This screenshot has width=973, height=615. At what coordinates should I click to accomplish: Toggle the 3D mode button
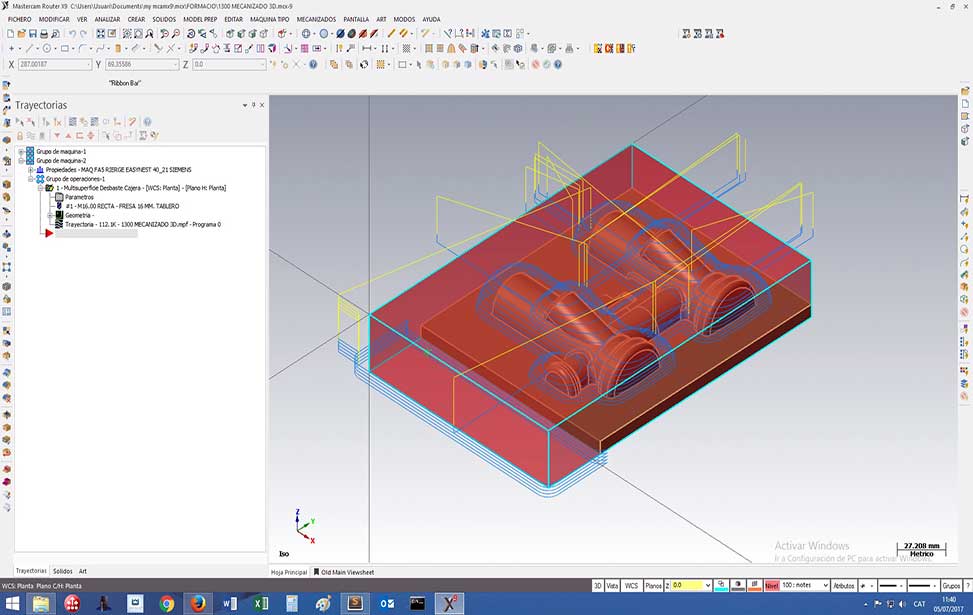tap(598, 585)
